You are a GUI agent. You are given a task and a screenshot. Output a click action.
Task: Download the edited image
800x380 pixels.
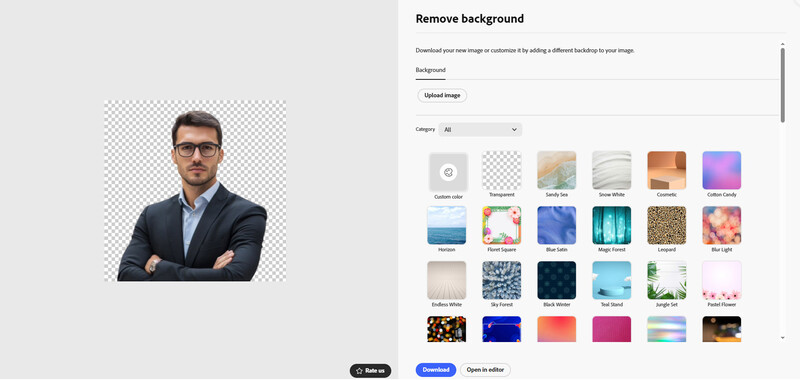(x=436, y=370)
